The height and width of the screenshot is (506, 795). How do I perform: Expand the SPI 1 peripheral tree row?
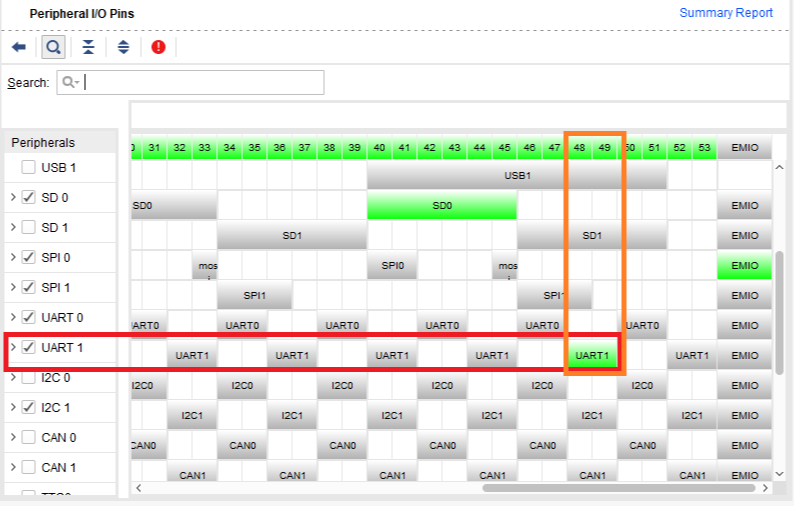pos(13,288)
